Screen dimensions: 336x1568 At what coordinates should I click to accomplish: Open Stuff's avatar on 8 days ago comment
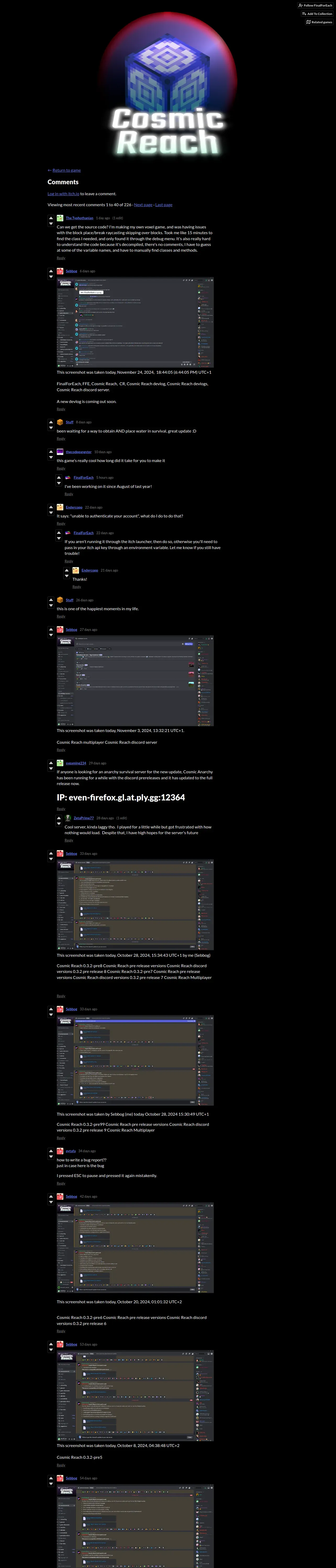(60, 422)
